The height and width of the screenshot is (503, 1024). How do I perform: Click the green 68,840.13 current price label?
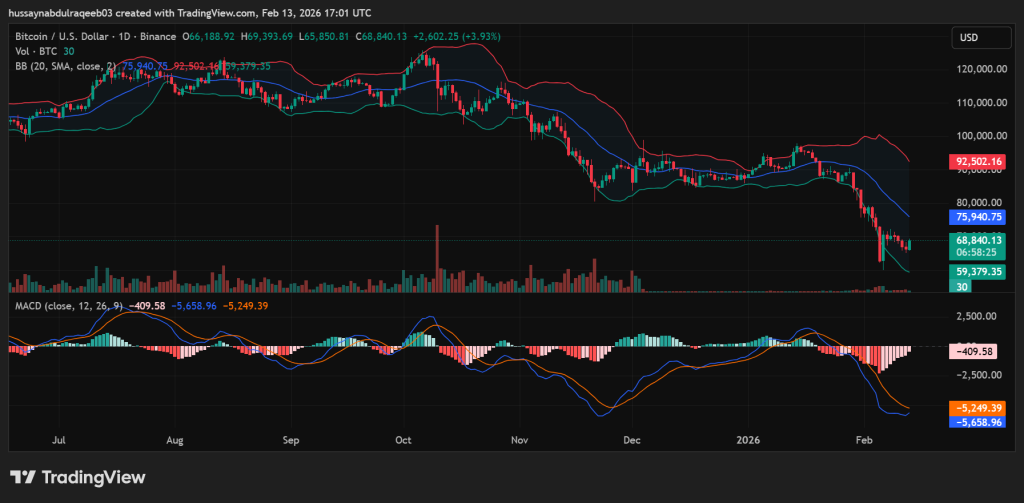tap(978, 240)
